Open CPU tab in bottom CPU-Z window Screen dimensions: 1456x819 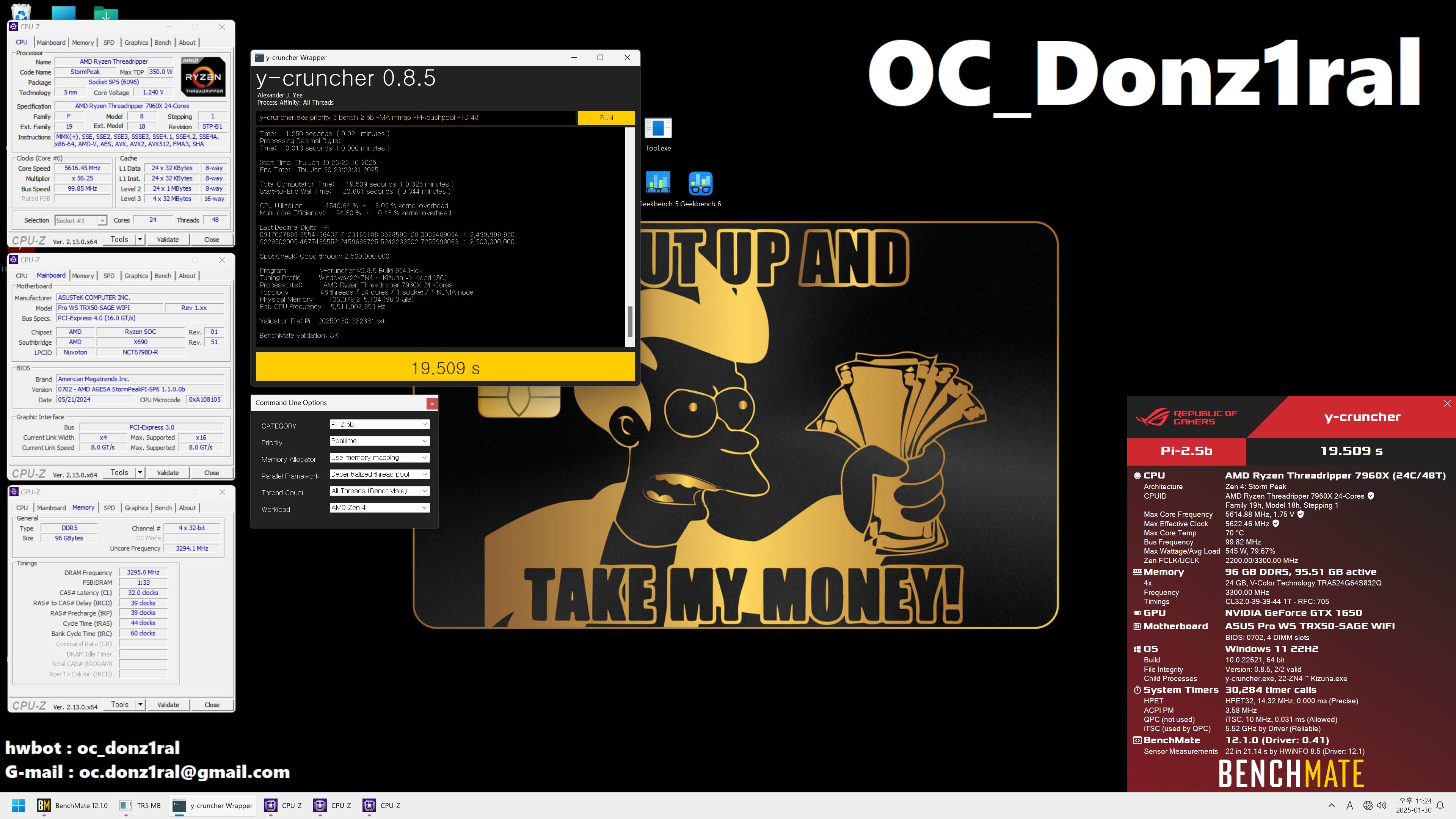pyautogui.click(x=22, y=508)
